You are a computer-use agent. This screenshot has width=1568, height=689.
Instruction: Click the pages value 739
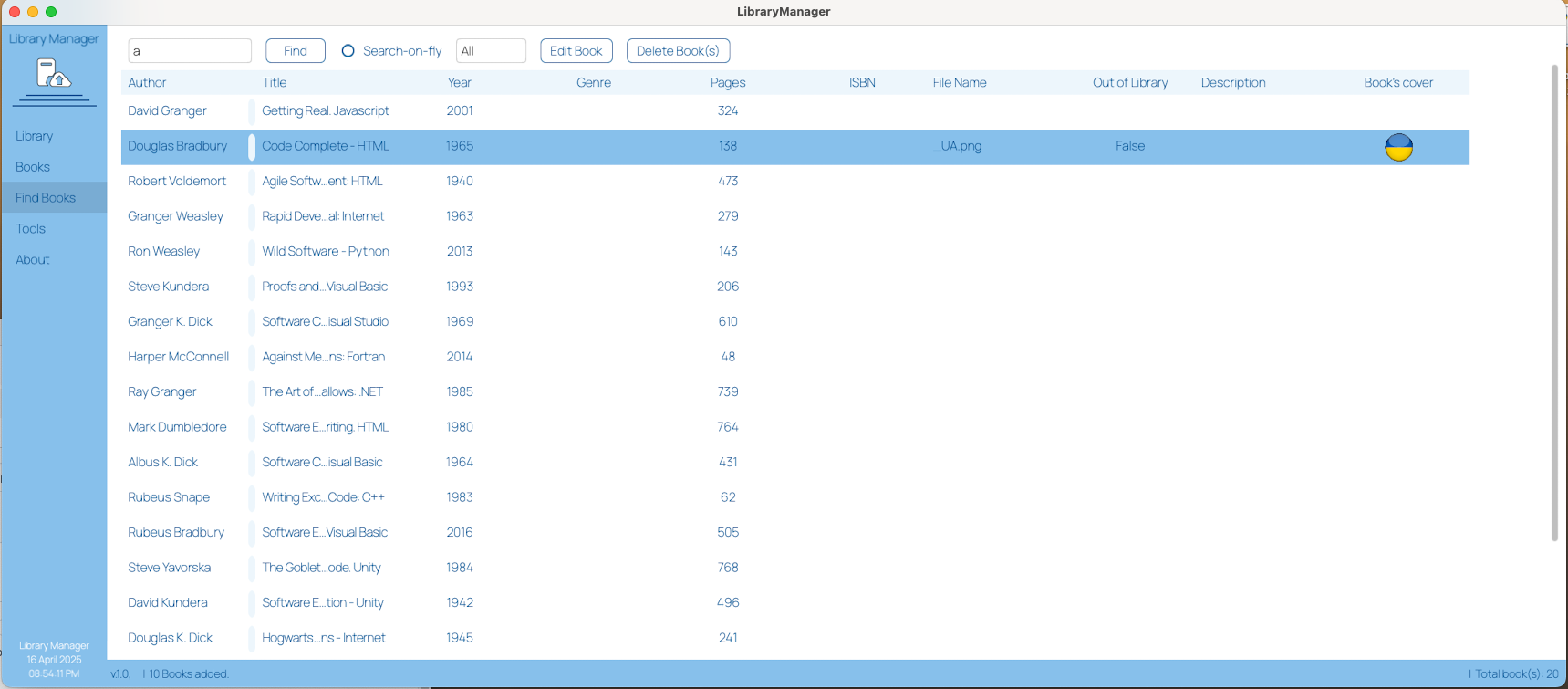click(x=728, y=392)
